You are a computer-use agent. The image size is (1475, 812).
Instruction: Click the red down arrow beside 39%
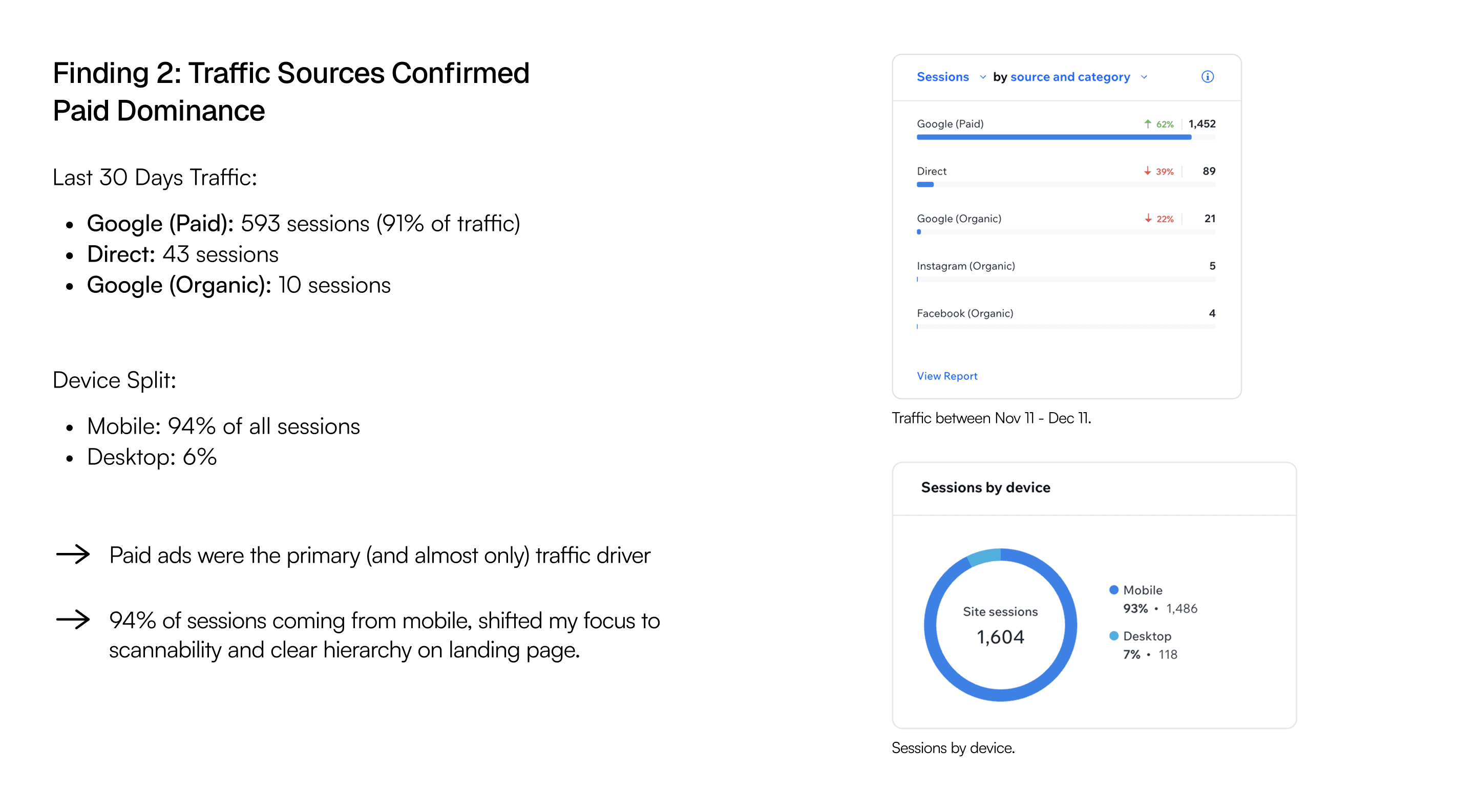[x=1147, y=171]
